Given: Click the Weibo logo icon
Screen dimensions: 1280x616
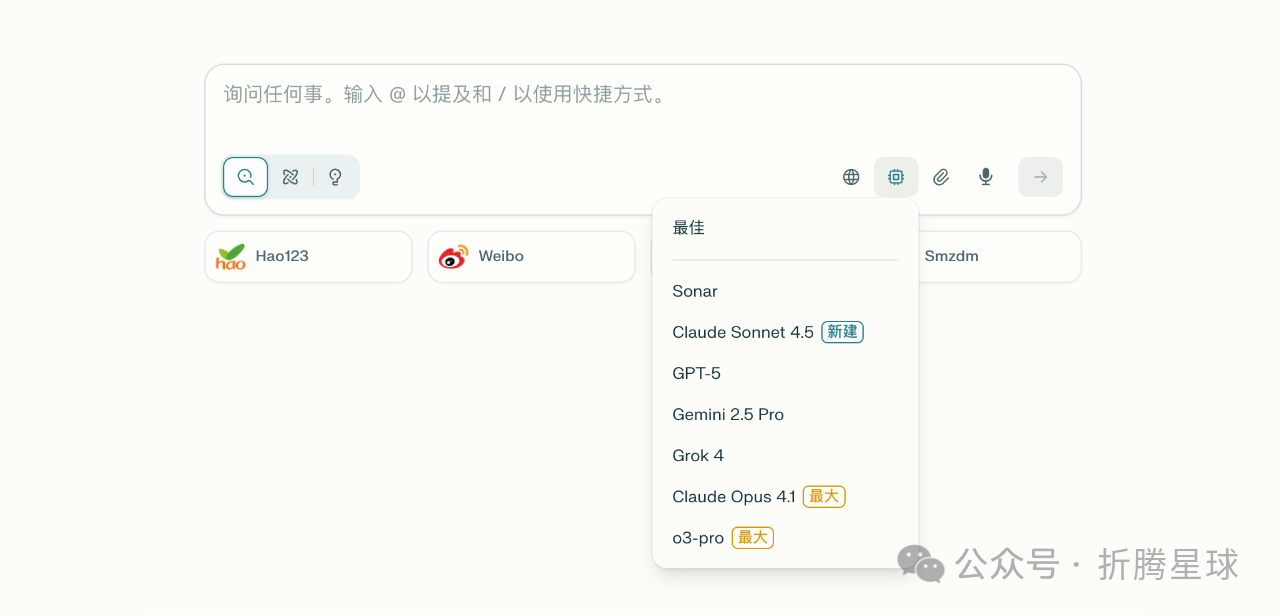Looking at the screenshot, I should pos(453,257).
